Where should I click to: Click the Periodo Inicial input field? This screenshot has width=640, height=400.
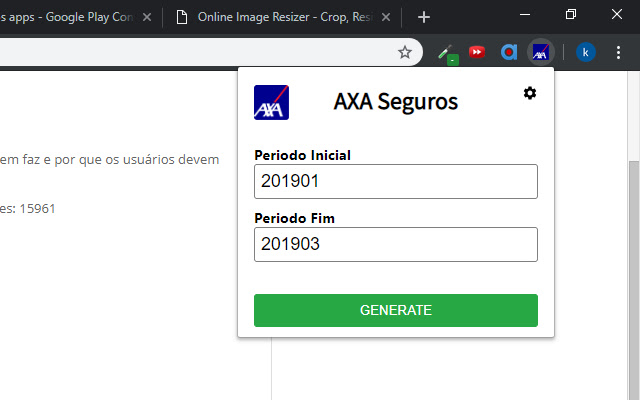[396, 182]
